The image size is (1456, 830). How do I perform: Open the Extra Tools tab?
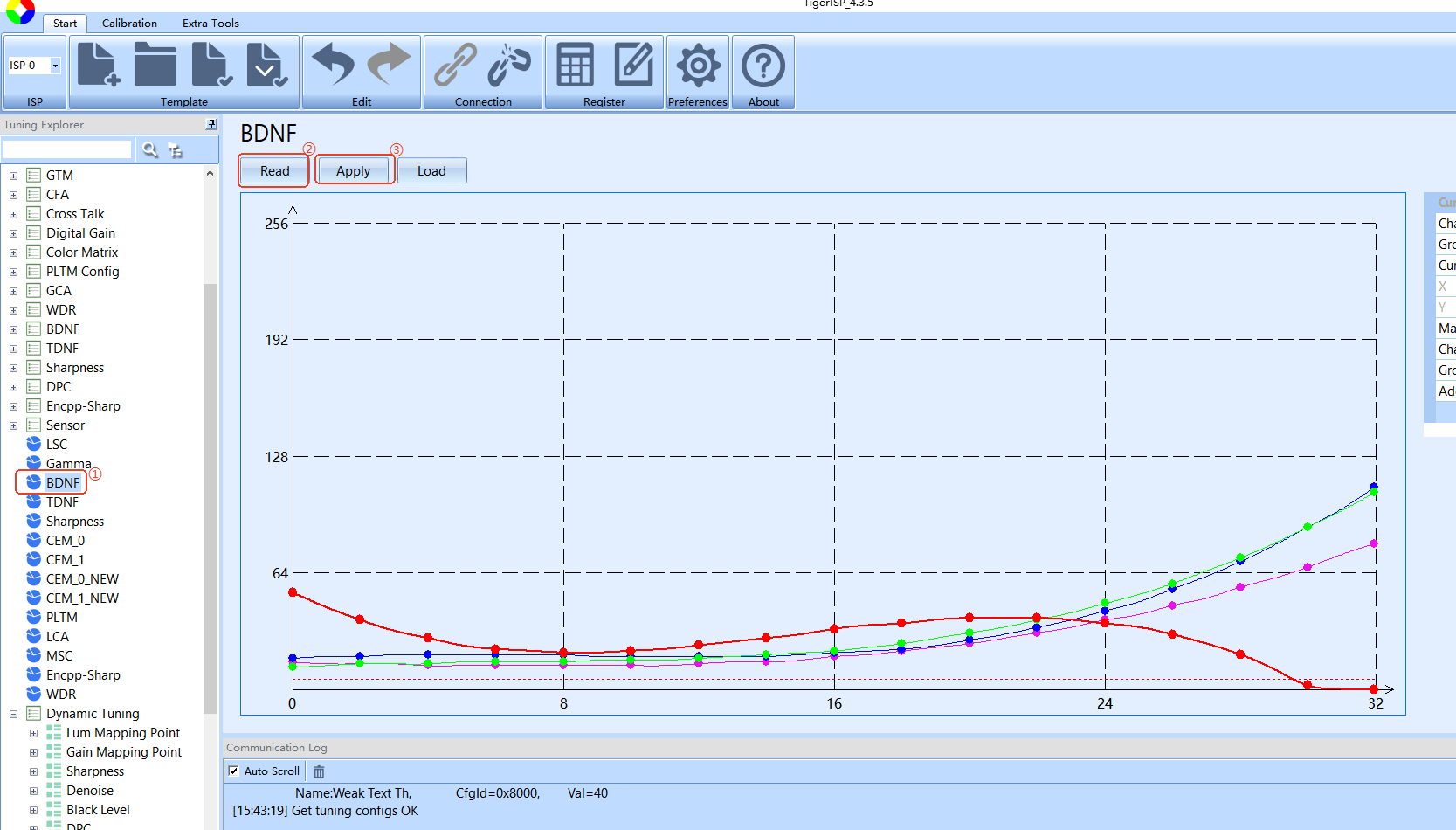tap(210, 24)
